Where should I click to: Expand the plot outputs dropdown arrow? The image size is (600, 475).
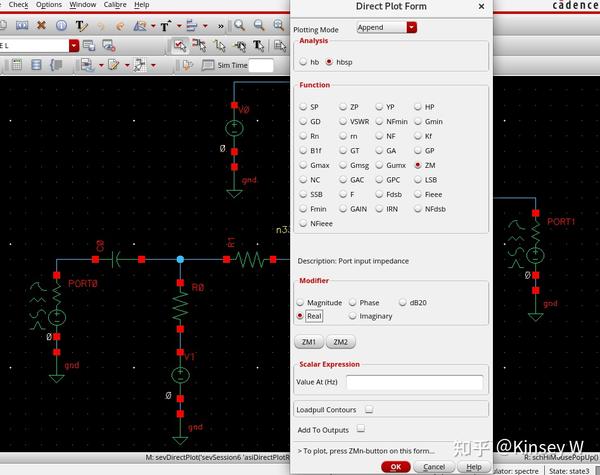[x=153, y=65]
